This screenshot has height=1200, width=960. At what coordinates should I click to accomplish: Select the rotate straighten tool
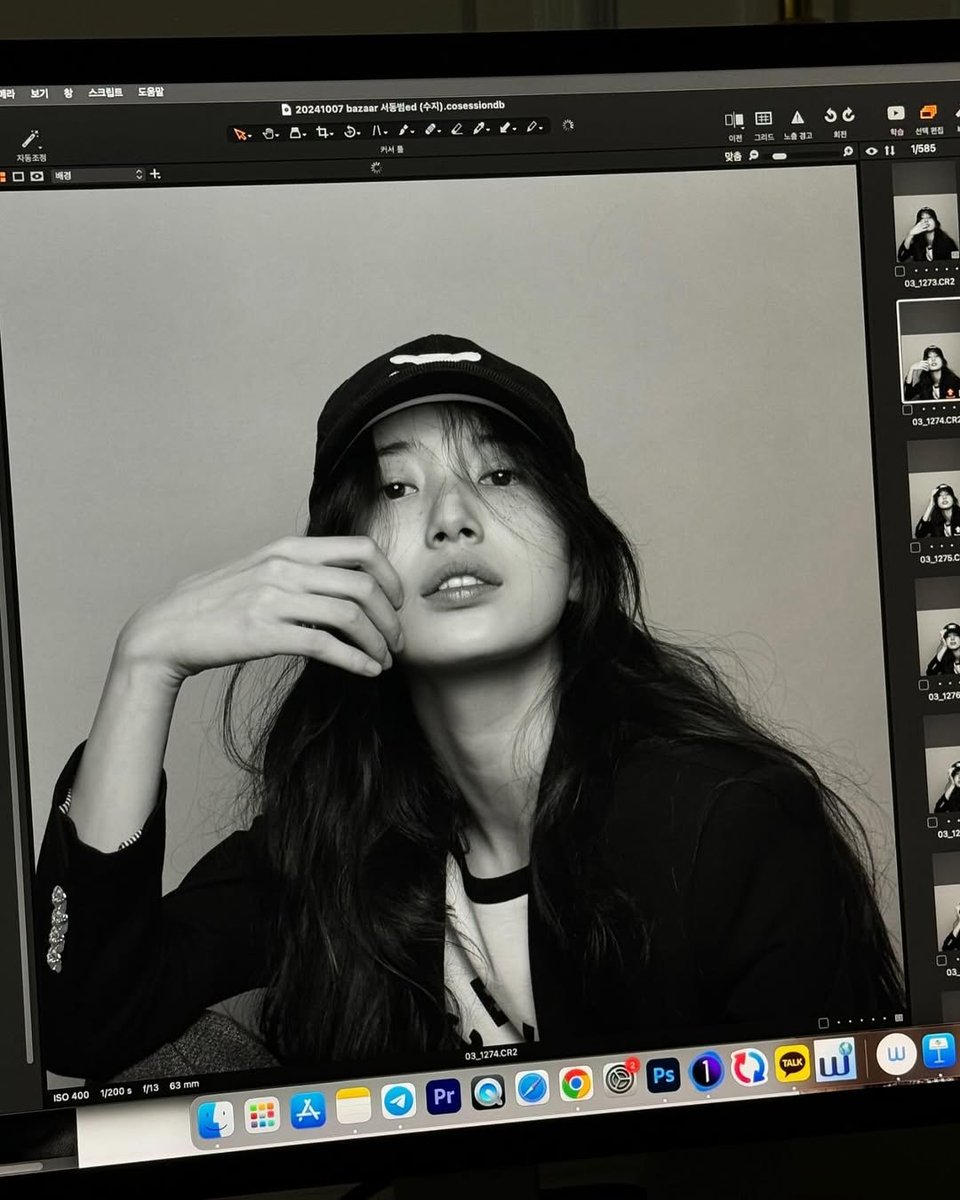coord(351,131)
